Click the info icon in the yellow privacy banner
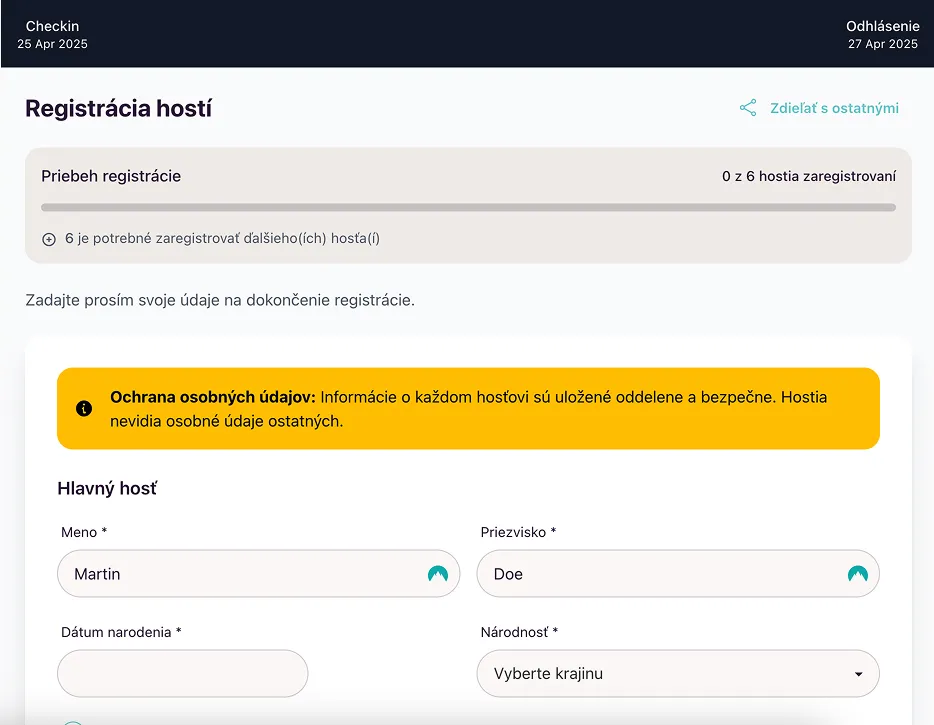 (x=84, y=409)
